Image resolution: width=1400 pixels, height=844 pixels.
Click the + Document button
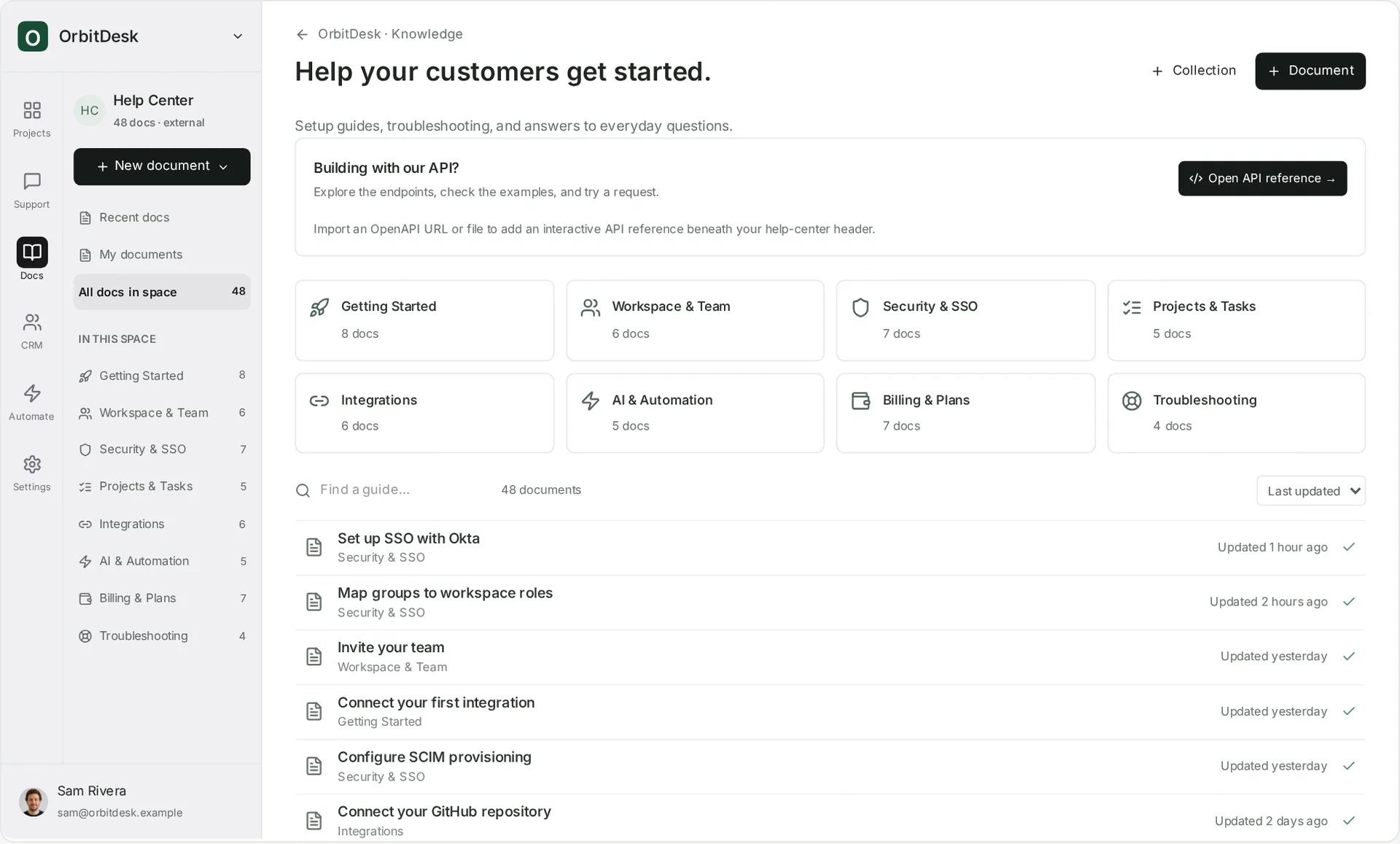tap(1310, 71)
